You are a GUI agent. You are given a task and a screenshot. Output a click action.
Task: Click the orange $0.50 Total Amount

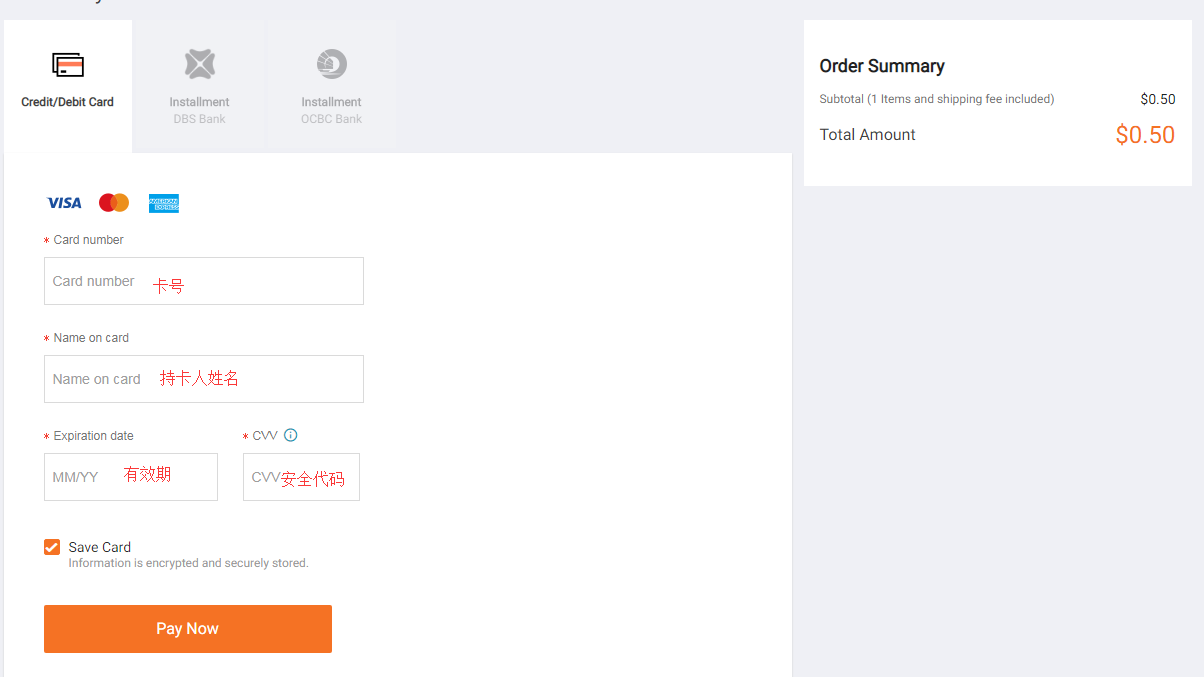1145,135
